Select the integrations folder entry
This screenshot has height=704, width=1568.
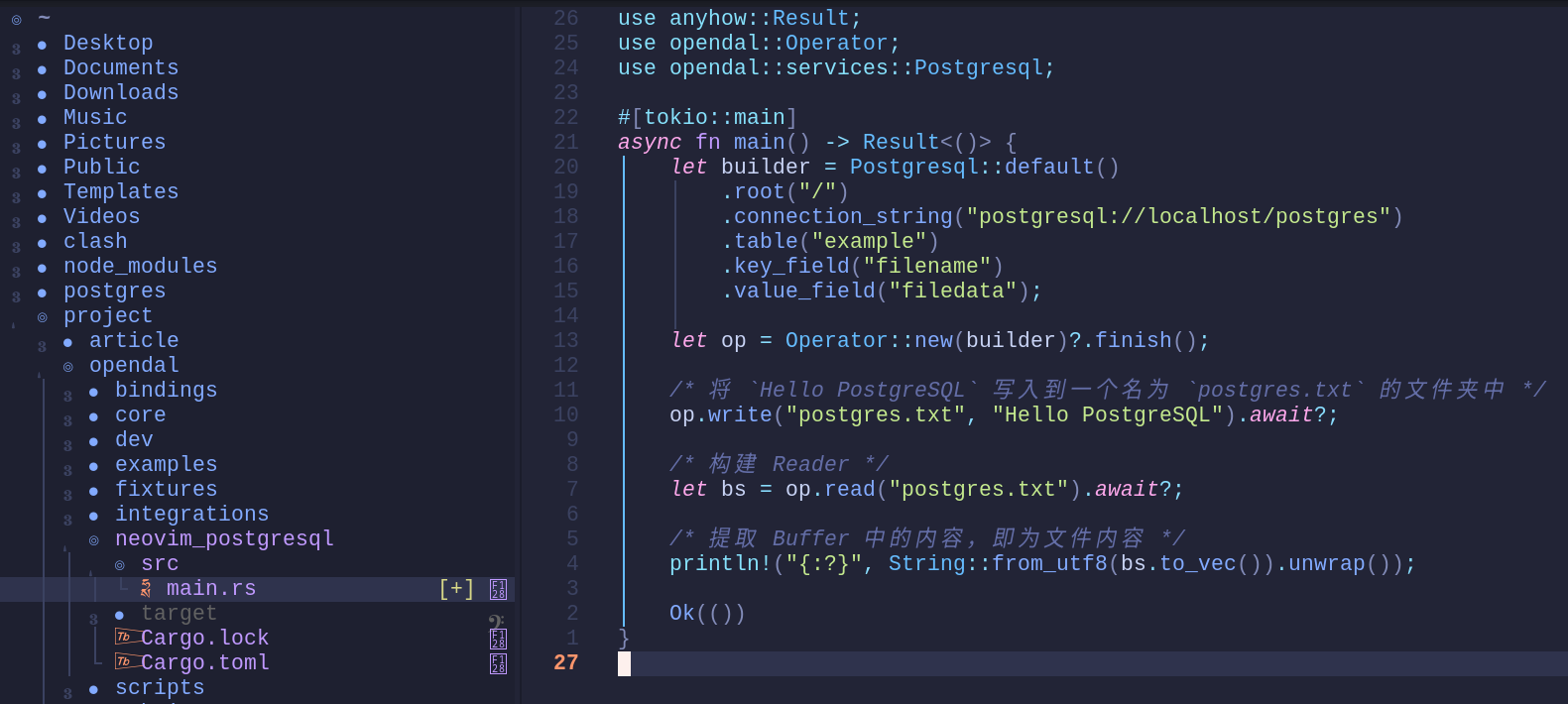click(x=191, y=514)
